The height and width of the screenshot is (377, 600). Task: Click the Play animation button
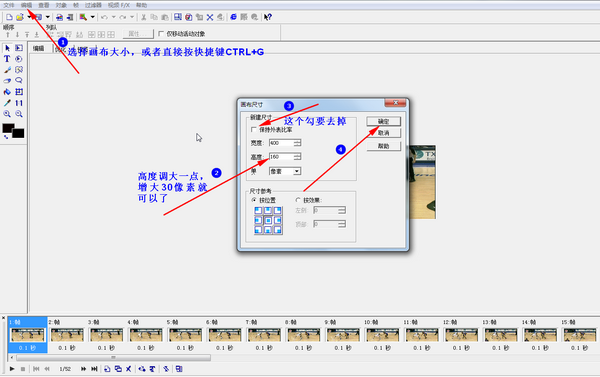pyautogui.click(x=12, y=369)
